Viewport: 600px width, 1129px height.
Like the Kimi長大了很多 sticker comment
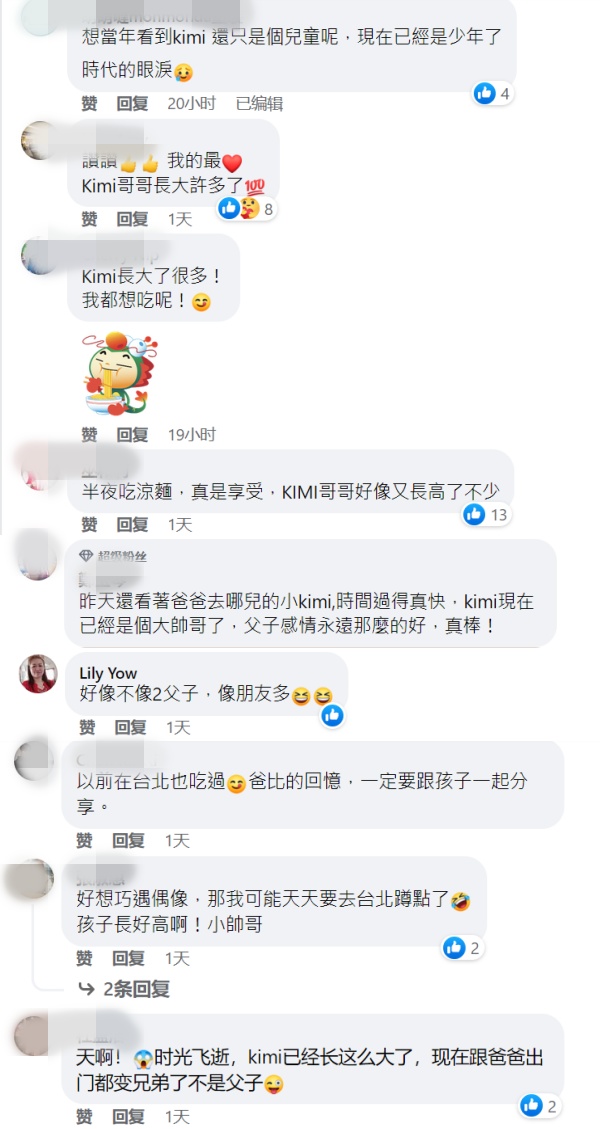[89, 435]
